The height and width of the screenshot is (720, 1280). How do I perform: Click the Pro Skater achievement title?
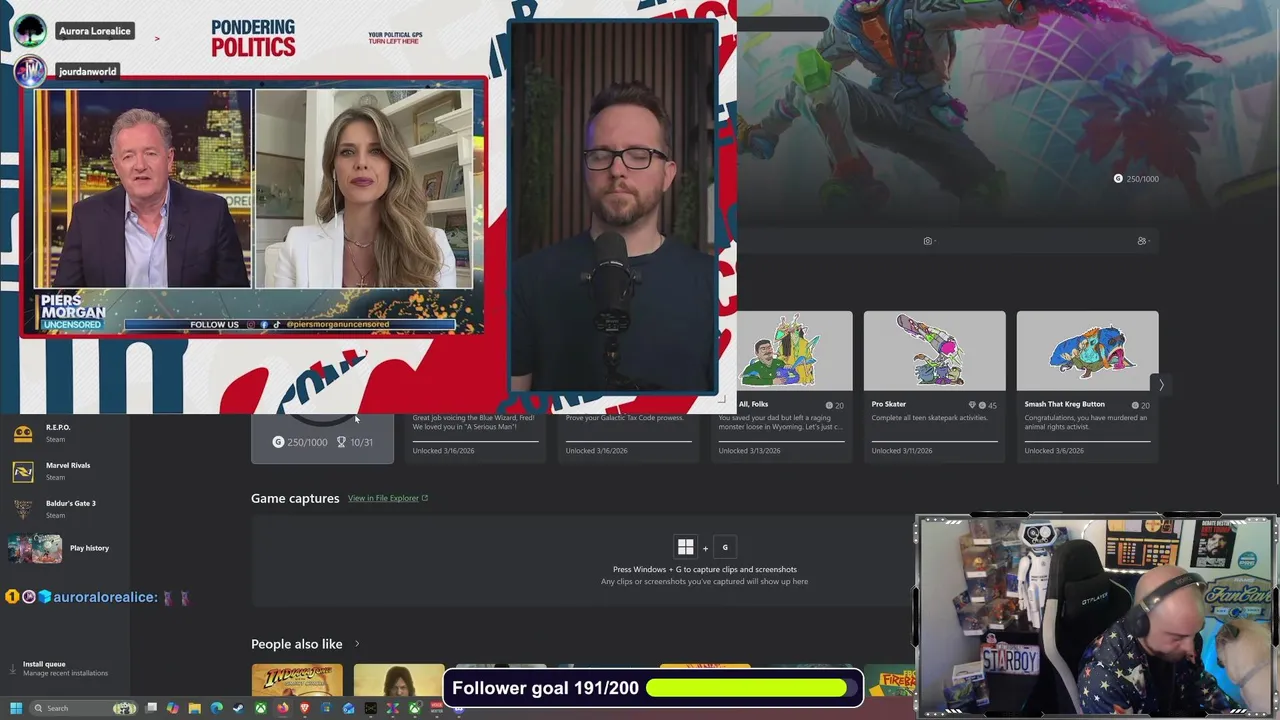point(889,405)
